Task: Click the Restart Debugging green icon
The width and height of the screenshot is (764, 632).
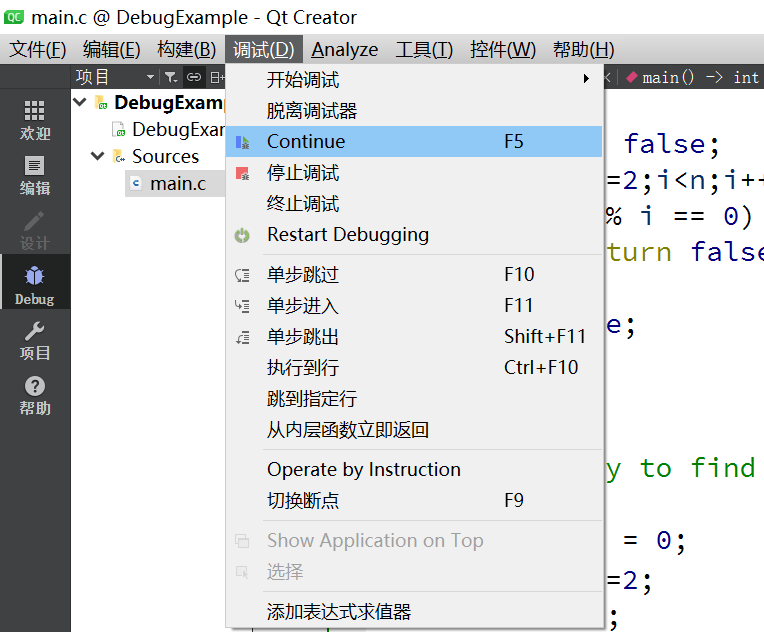Action: [x=242, y=235]
